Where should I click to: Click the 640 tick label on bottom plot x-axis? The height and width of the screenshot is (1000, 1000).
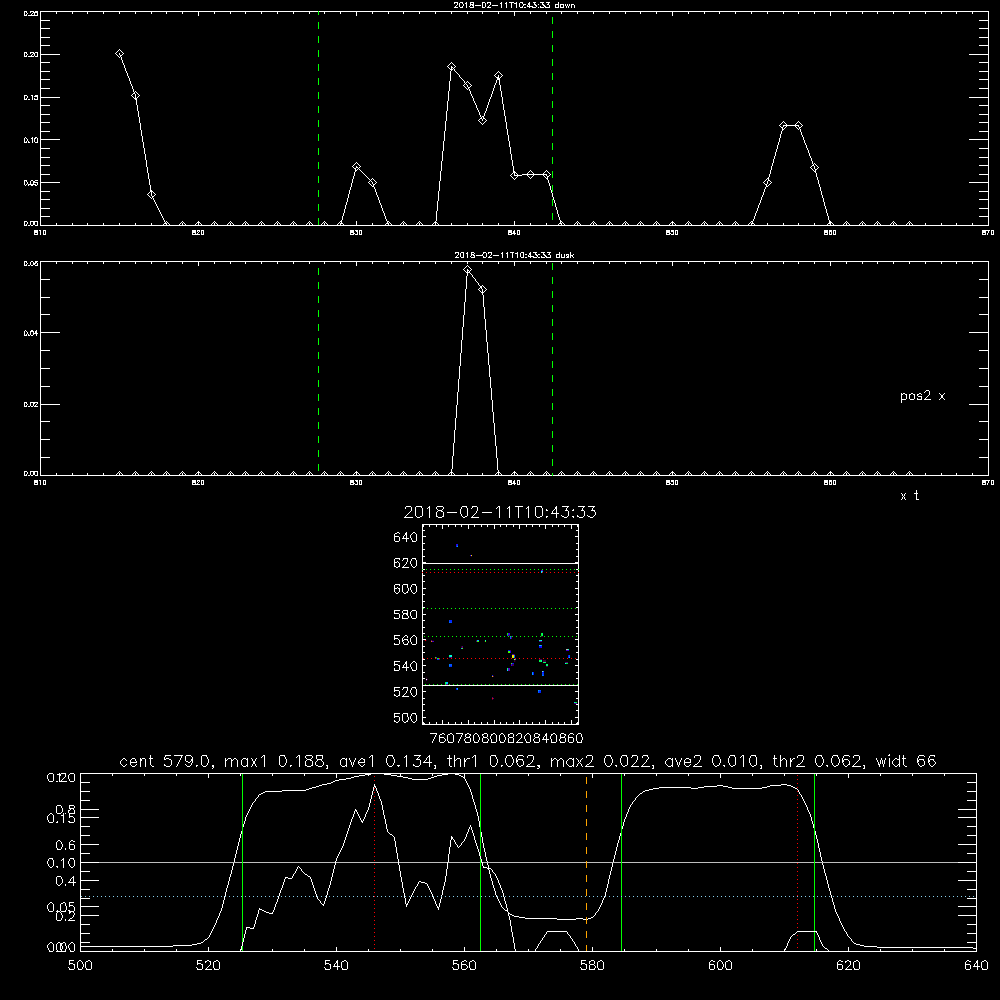point(976,966)
